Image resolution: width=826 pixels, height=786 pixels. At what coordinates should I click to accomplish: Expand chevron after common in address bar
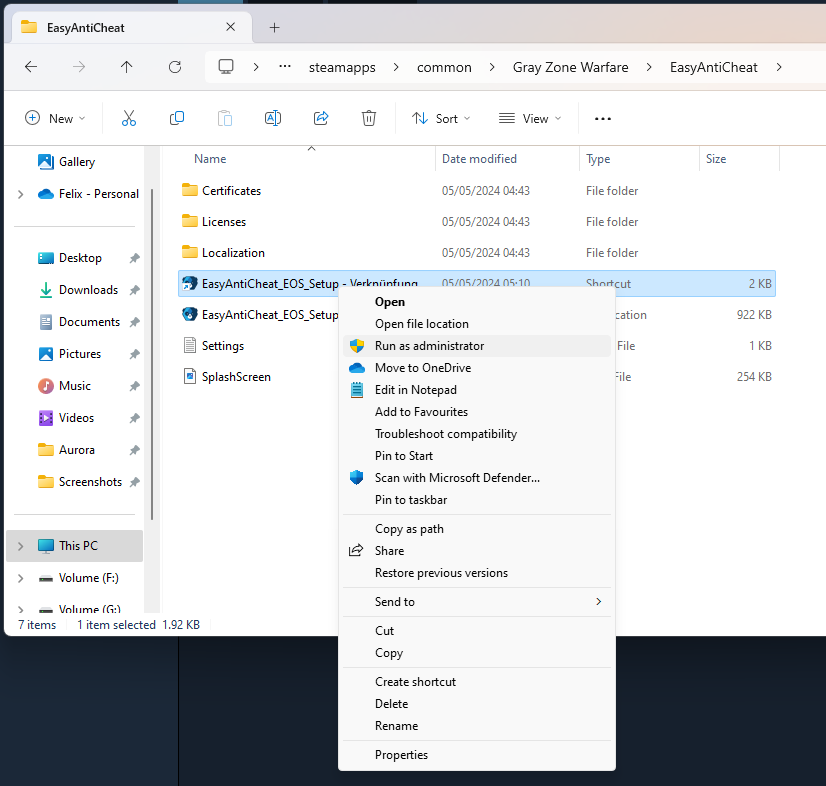[492, 67]
